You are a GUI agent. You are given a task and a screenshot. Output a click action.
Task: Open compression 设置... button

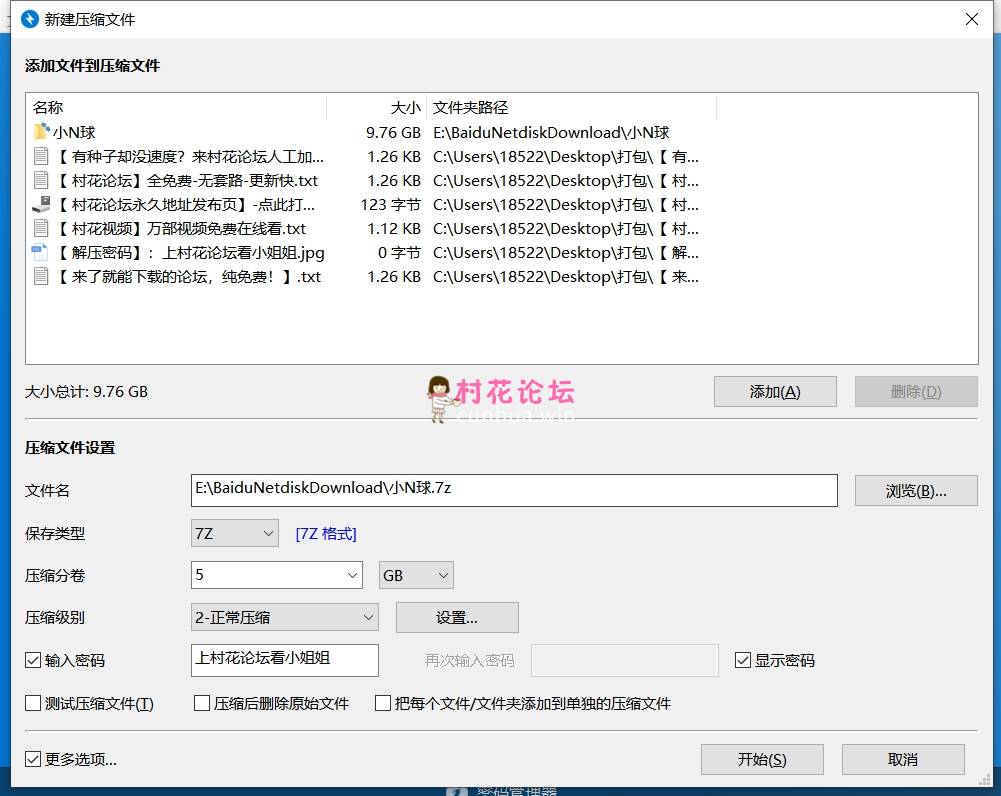point(457,617)
